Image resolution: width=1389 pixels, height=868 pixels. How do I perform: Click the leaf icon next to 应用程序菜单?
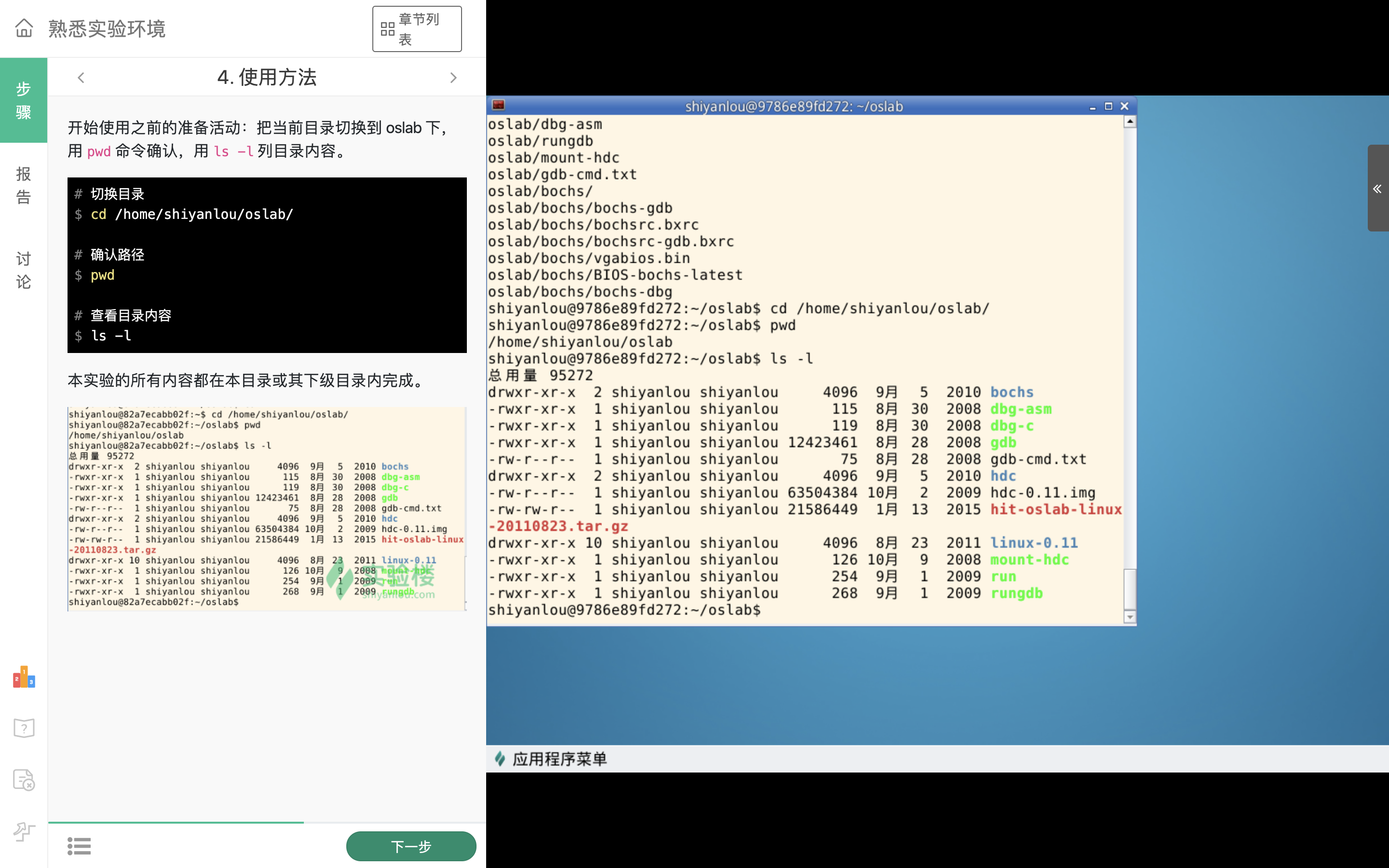[x=499, y=759]
